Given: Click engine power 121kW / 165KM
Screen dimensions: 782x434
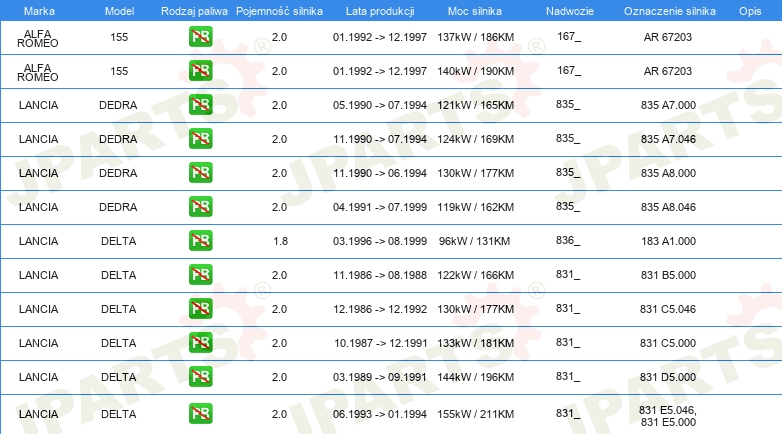Looking at the screenshot, I should point(476,105).
